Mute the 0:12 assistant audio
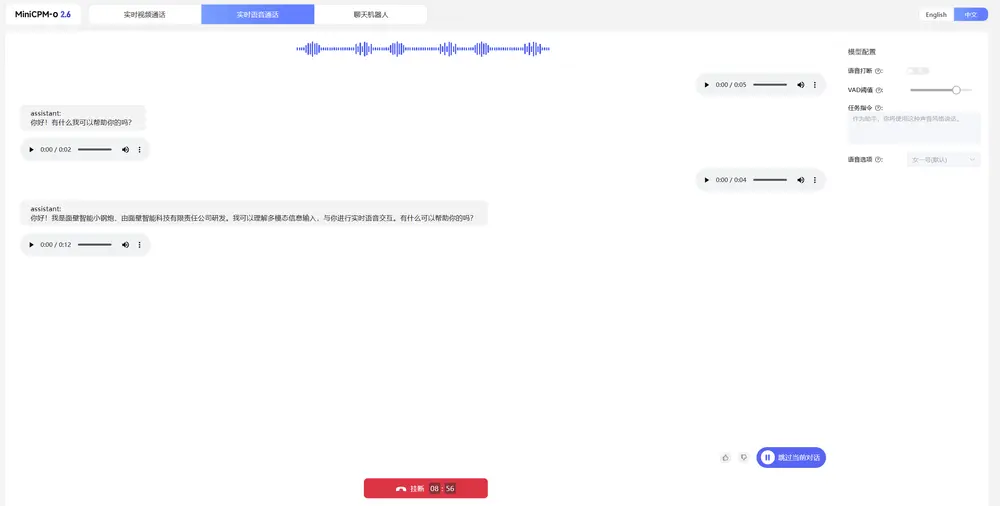 pyautogui.click(x=125, y=245)
